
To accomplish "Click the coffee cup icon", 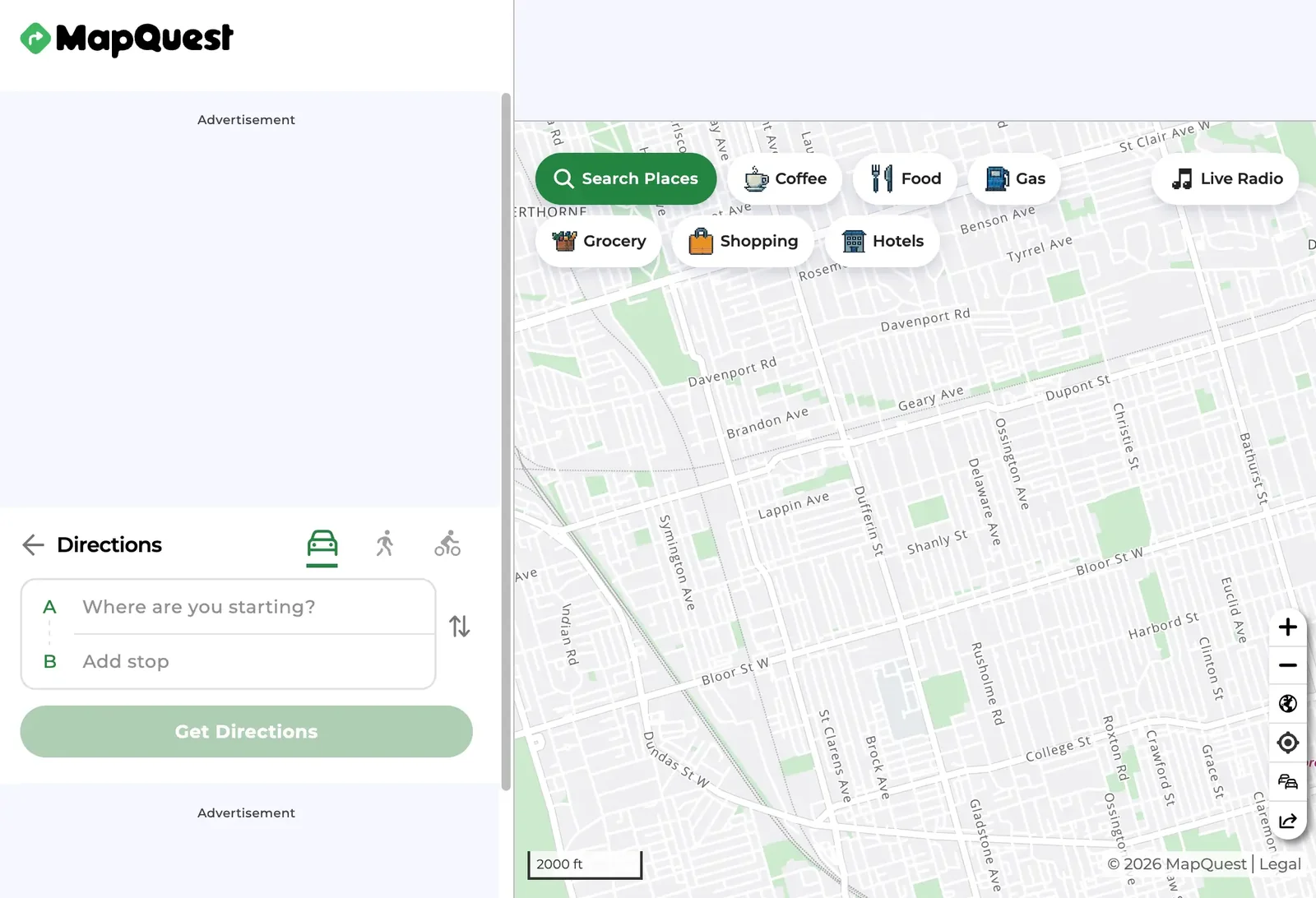I will (756, 178).
